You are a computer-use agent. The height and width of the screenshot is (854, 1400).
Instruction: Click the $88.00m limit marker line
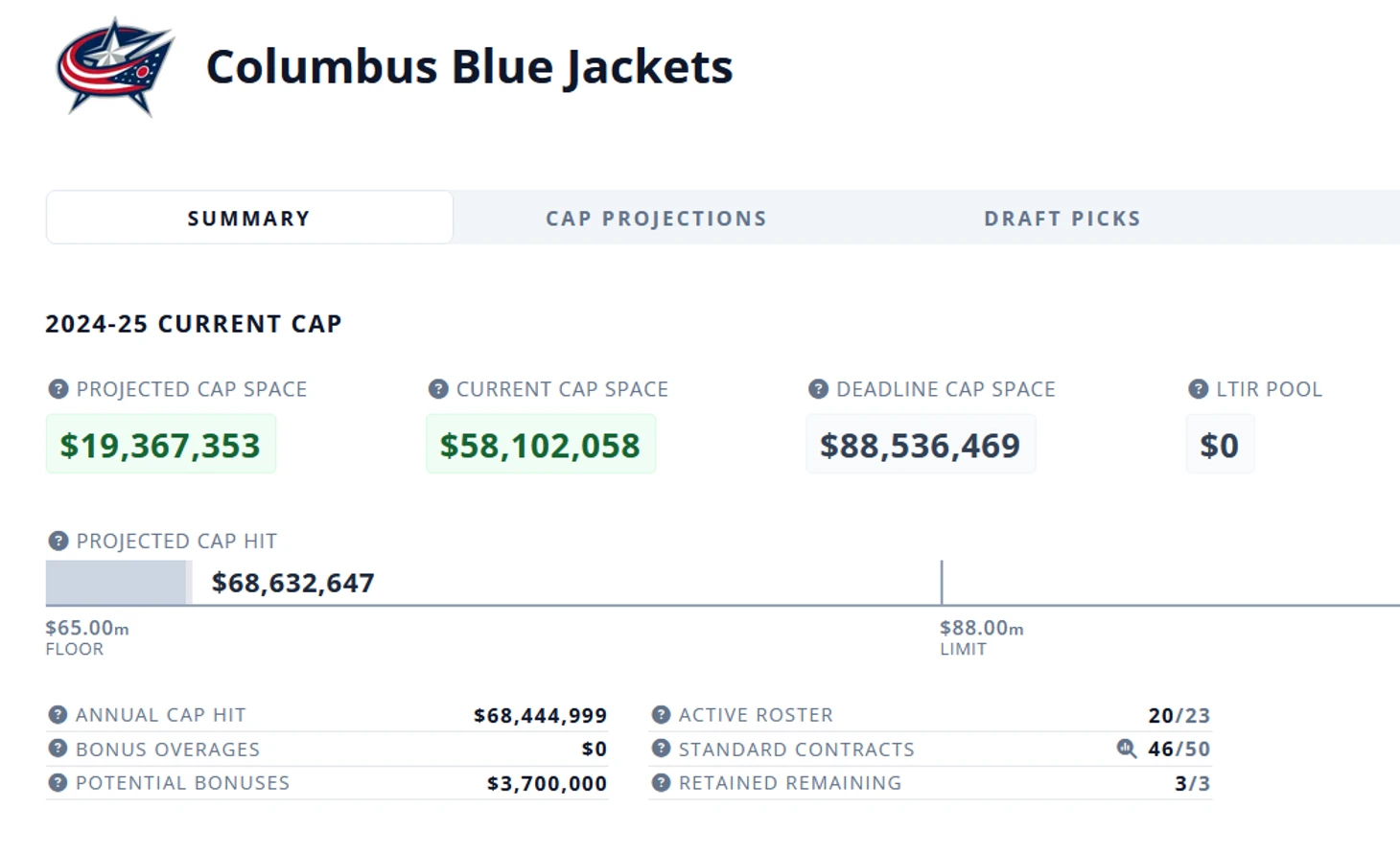pos(942,583)
